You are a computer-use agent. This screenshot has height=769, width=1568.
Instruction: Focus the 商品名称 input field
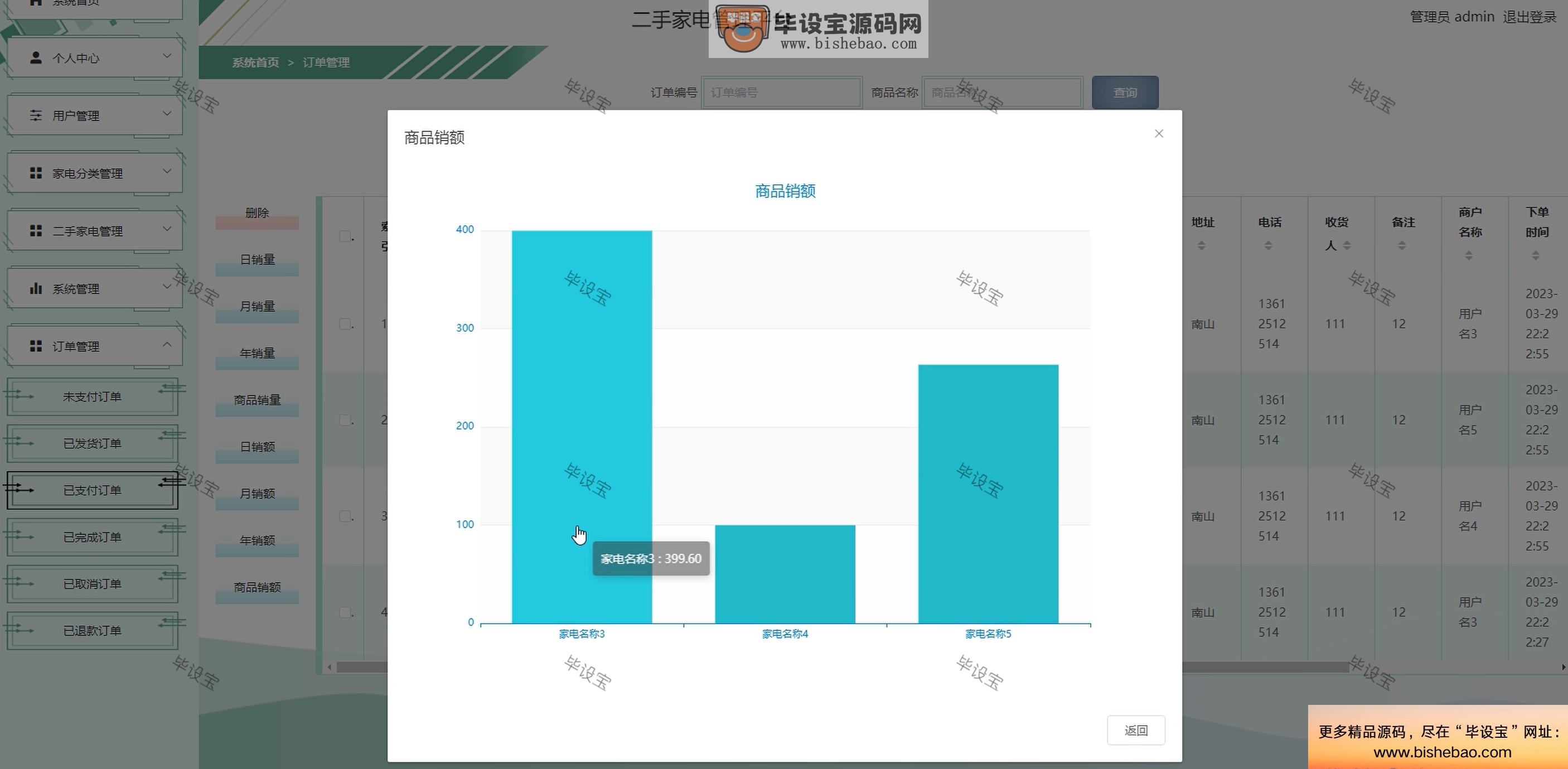1003,93
